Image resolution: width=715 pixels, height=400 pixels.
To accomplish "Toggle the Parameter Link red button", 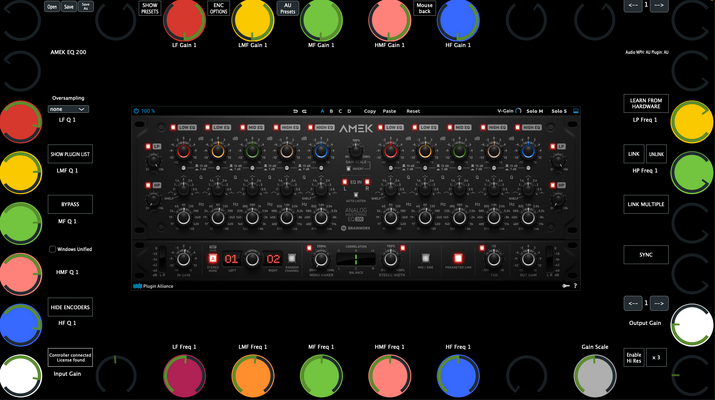I will pyautogui.click(x=458, y=259).
